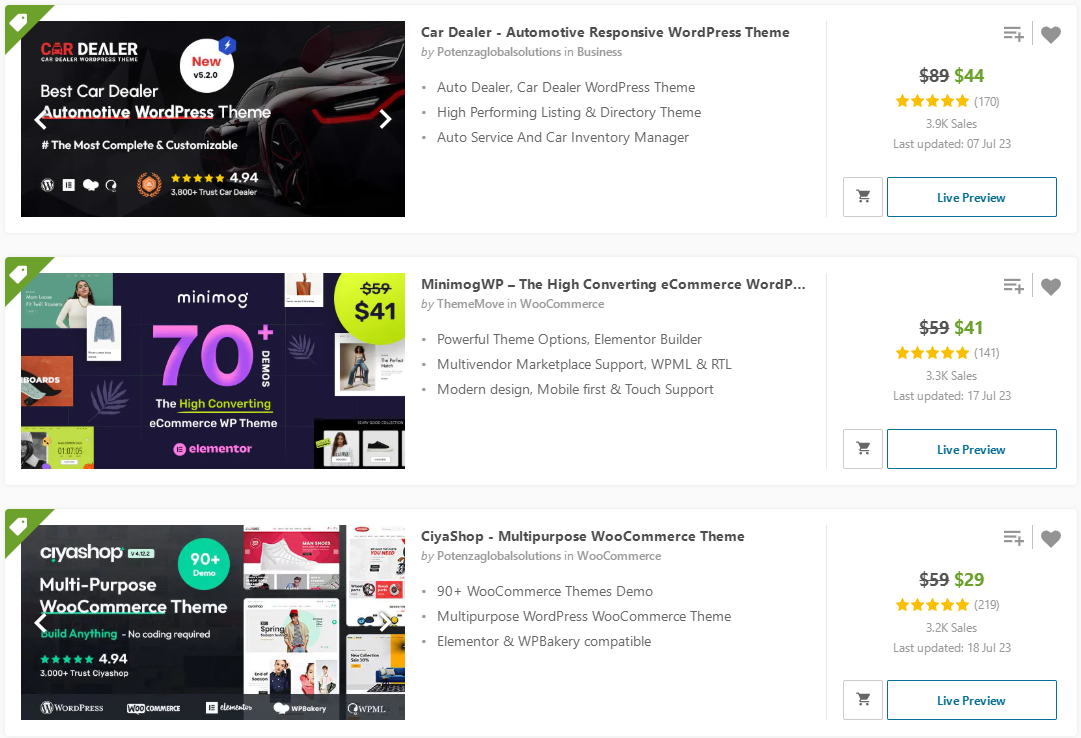Open Live Preview for MinimogWP
This screenshot has height=738, width=1081.
point(971,449)
